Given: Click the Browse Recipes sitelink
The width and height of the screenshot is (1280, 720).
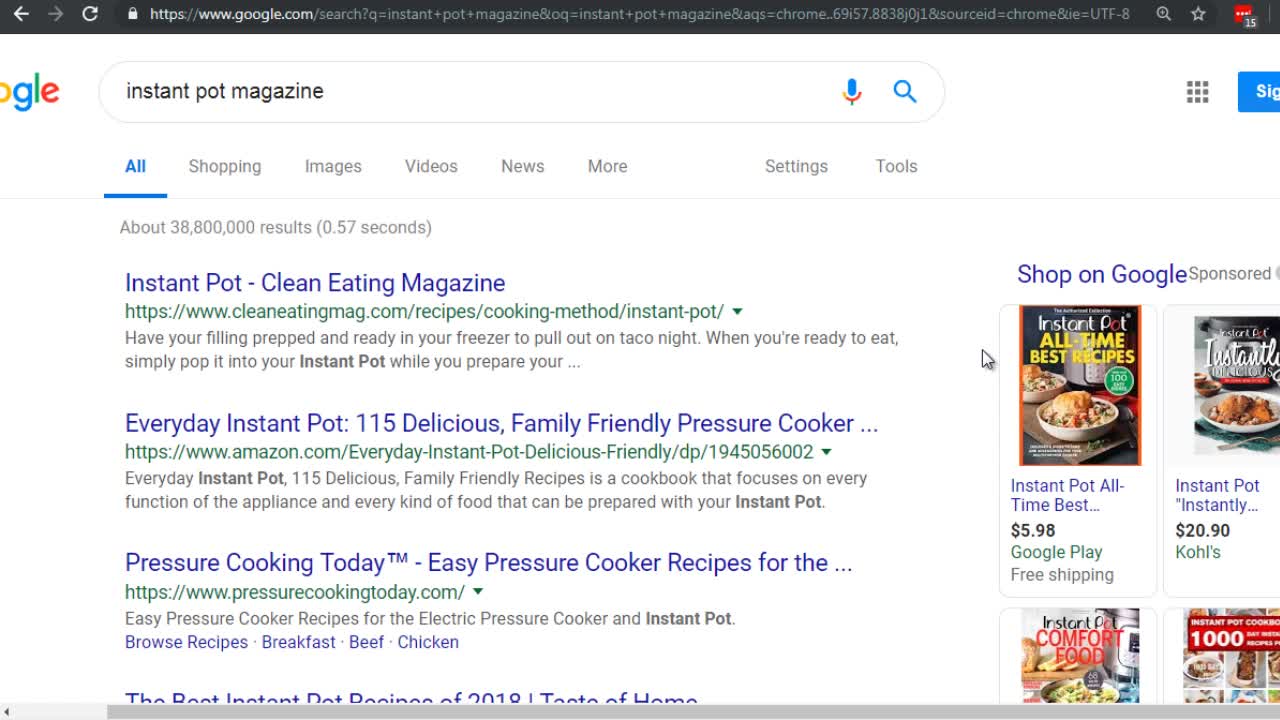Looking at the screenshot, I should [x=186, y=642].
